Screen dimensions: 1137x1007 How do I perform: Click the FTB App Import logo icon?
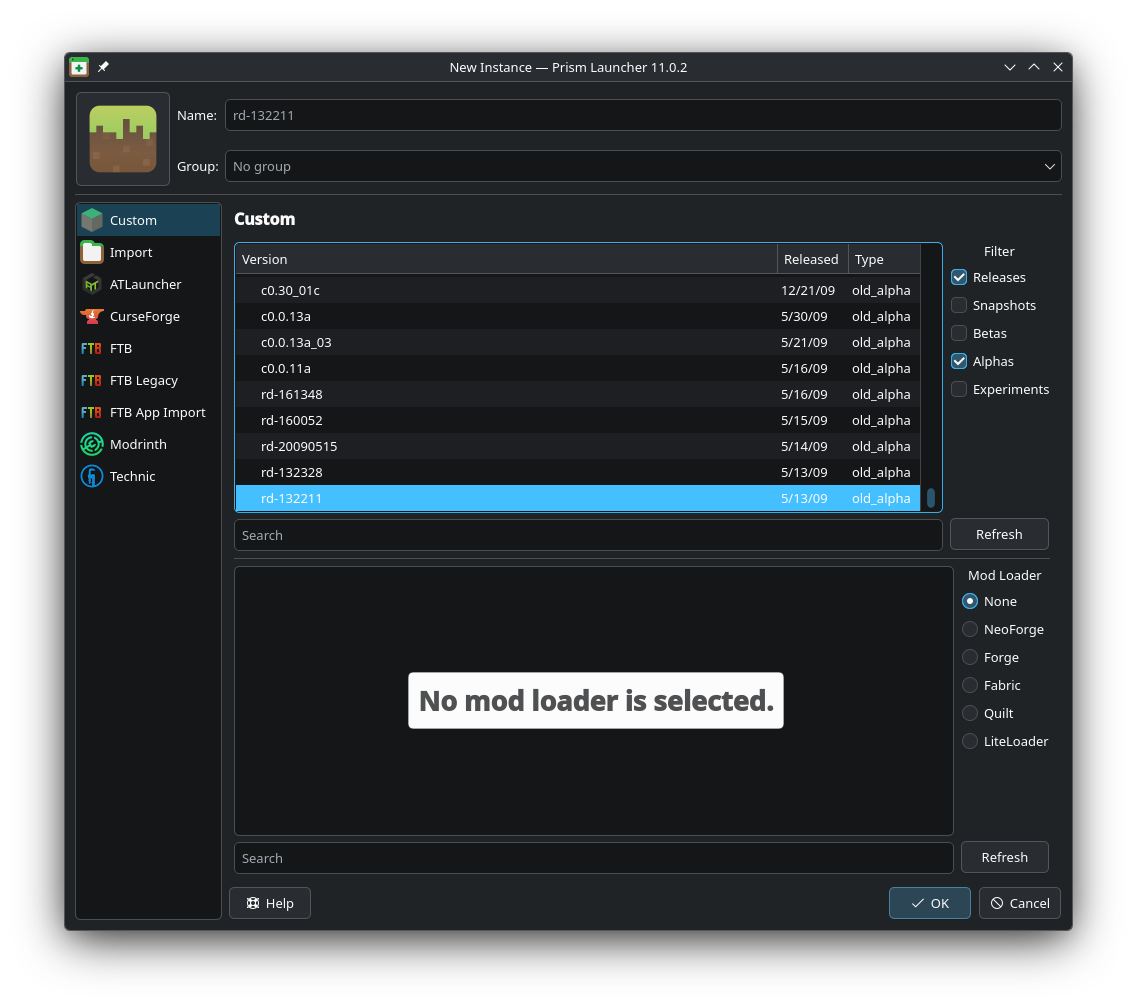pos(92,412)
